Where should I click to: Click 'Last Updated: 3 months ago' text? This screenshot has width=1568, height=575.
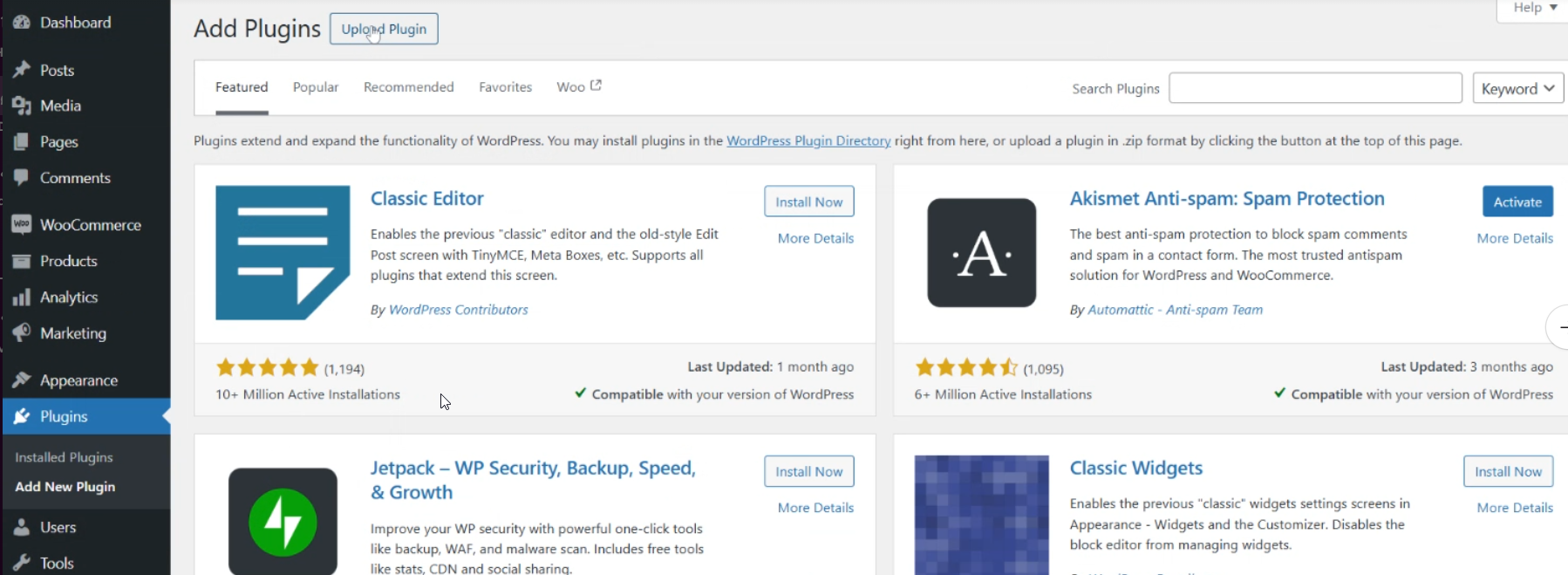pyautogui.click(x=1467, y=366)
